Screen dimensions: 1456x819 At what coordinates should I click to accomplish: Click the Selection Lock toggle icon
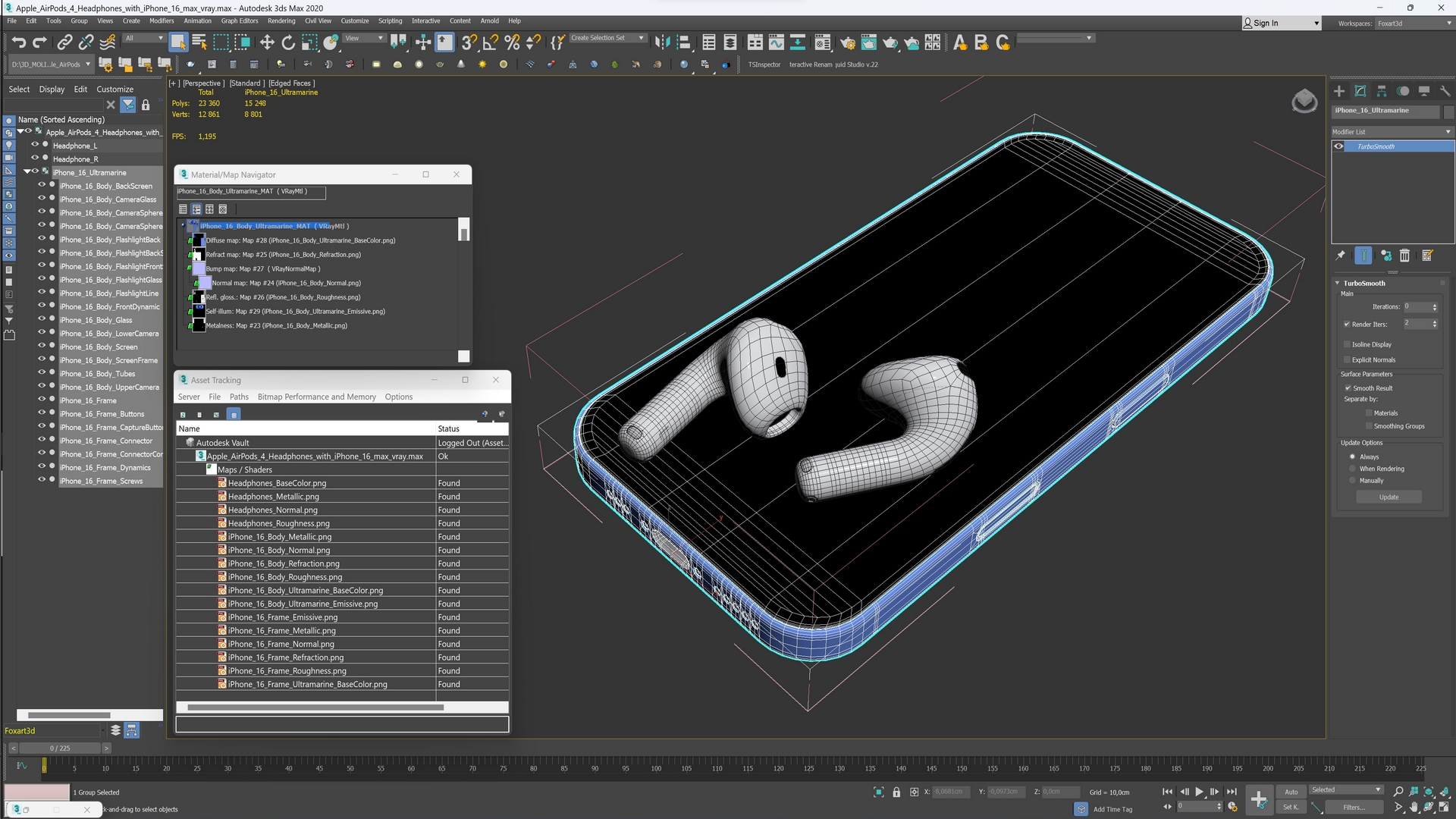[896, 792]
